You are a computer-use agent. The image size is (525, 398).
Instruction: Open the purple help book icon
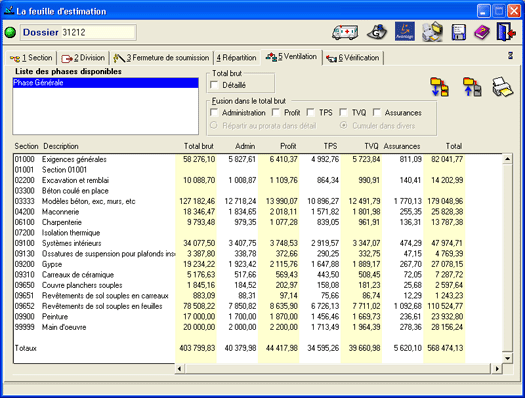coord(482,32)
